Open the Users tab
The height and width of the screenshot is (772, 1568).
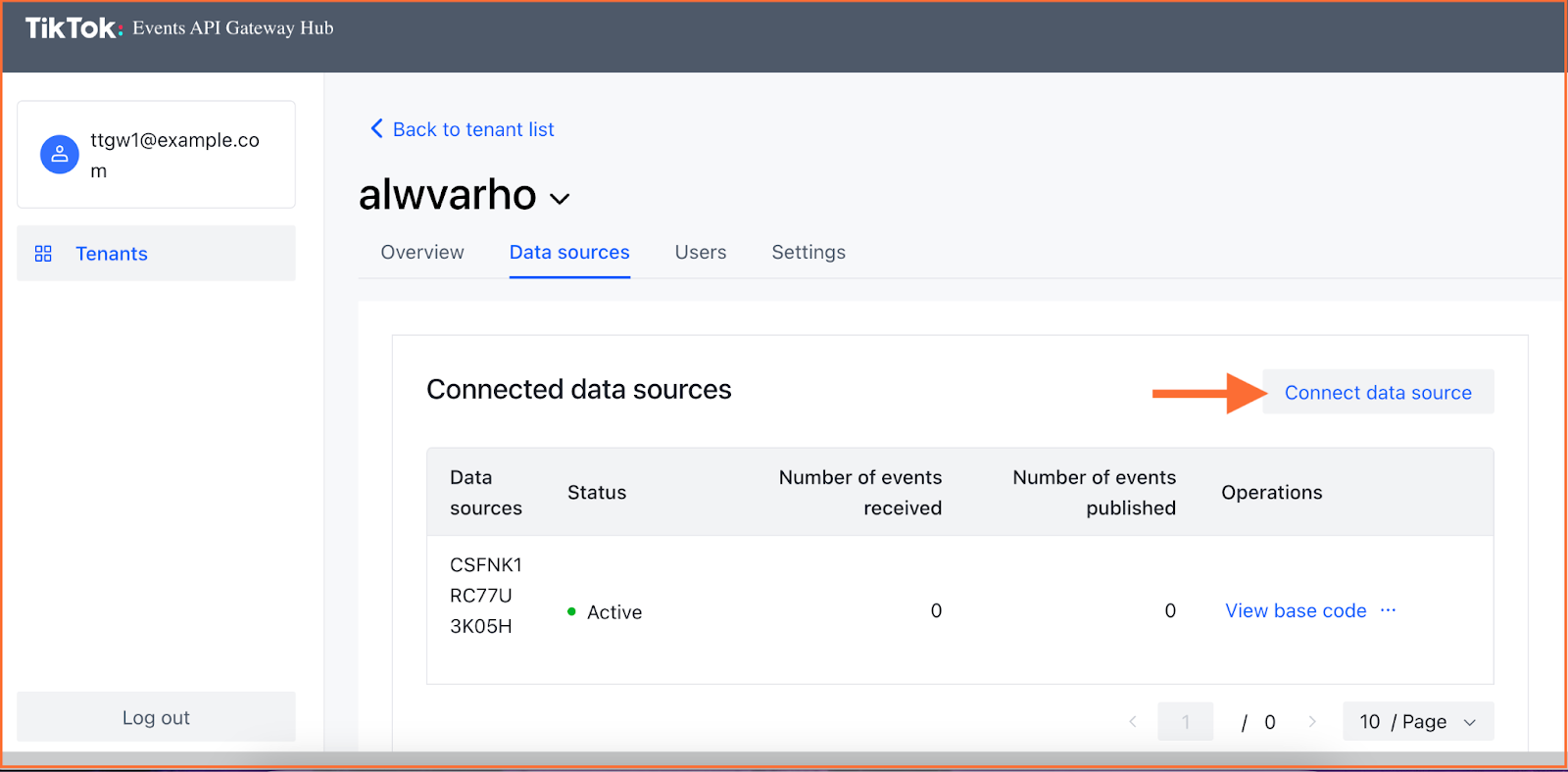pos(701,252)
